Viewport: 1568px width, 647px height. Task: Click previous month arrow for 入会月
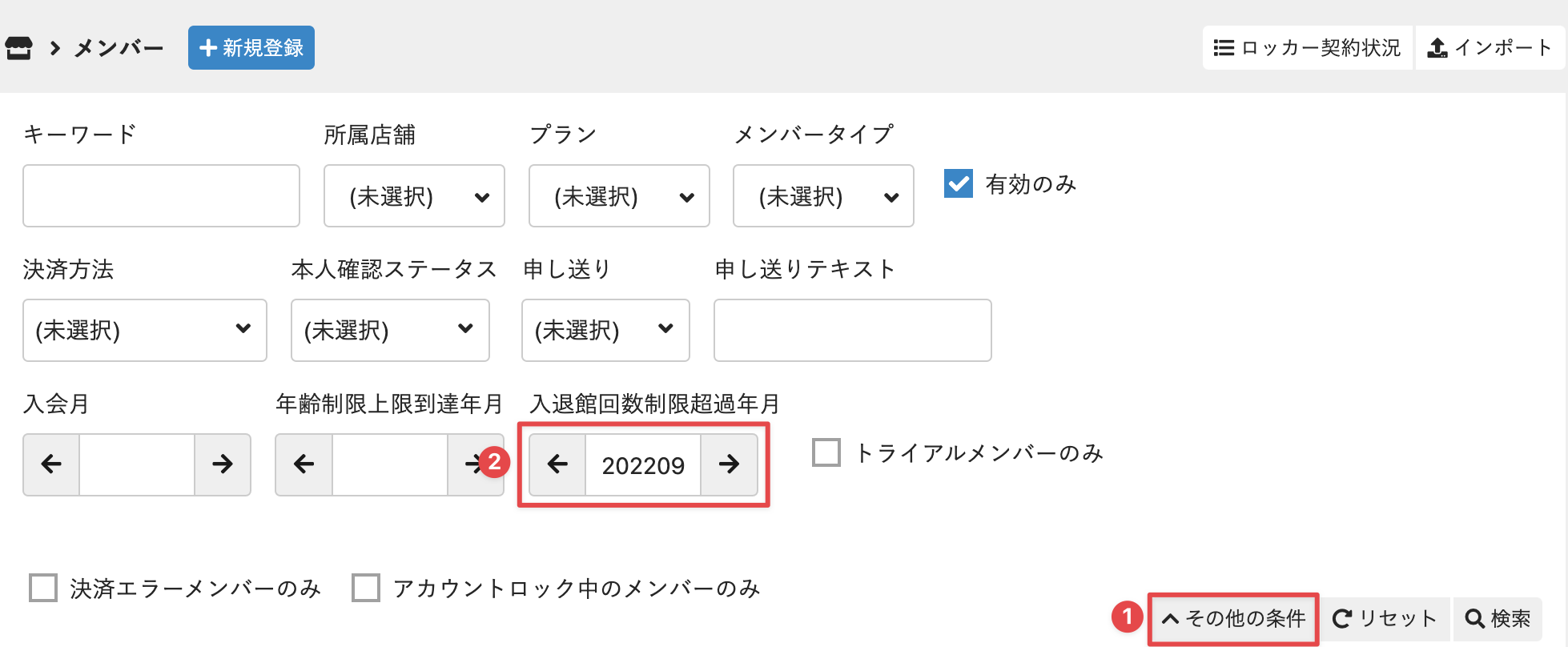pos(51,464)
